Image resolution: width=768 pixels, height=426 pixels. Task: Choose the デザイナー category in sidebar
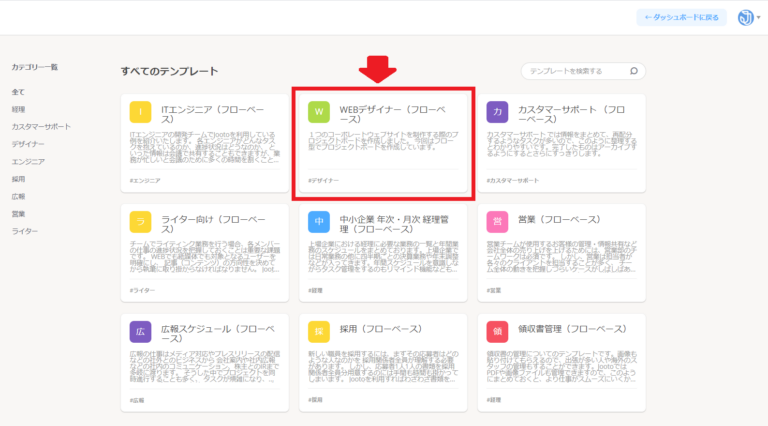coord(28,144)
